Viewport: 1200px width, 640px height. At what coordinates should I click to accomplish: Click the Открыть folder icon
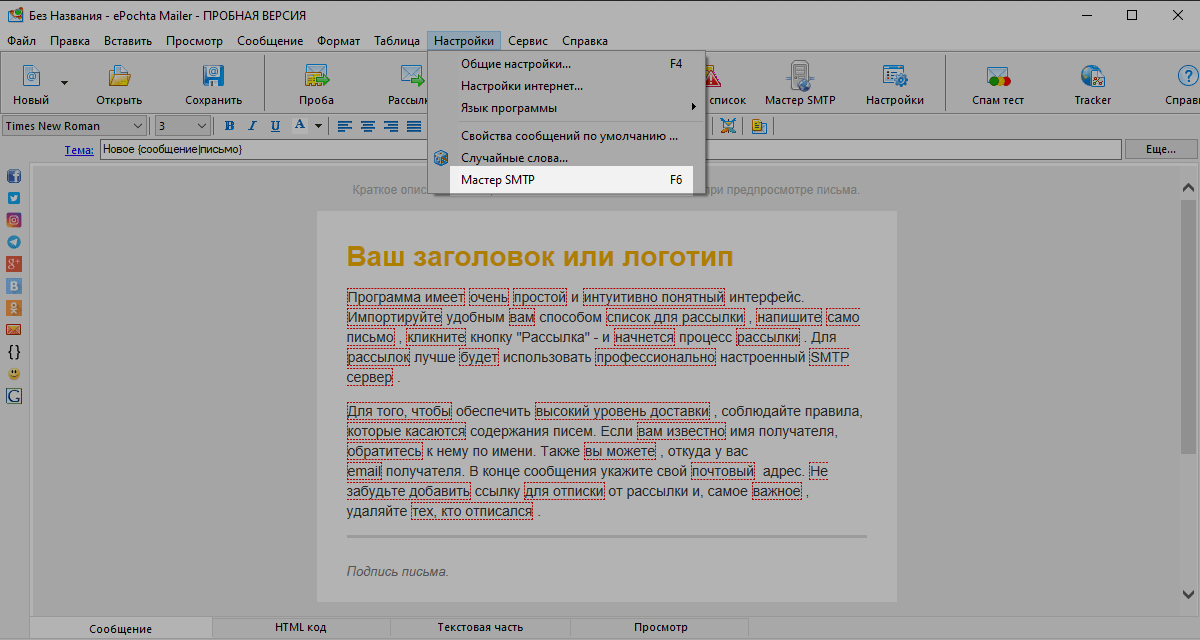pyautogui.click(x=119, y=75)
